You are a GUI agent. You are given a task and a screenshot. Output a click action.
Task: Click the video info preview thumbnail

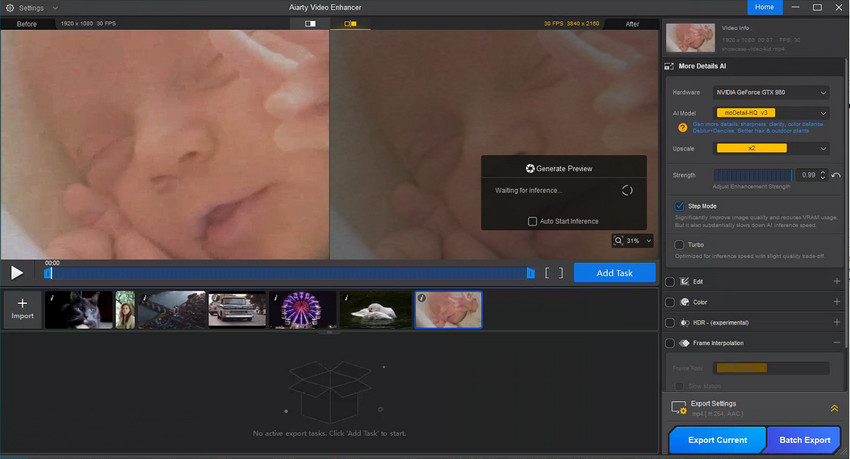click(x=690, y=37)
